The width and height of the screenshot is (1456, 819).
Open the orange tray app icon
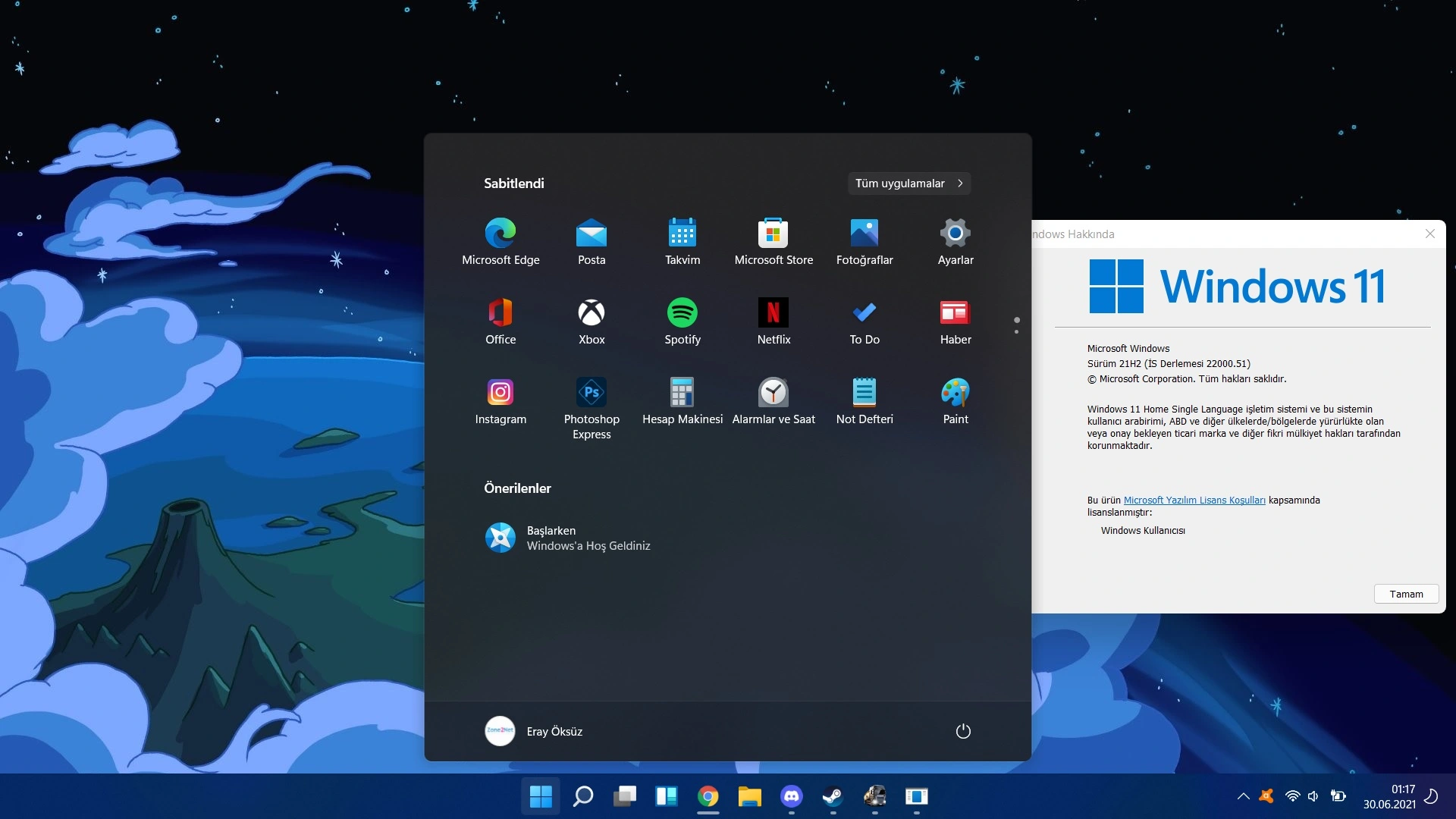pyautogui.click(x=1266, y=796)
